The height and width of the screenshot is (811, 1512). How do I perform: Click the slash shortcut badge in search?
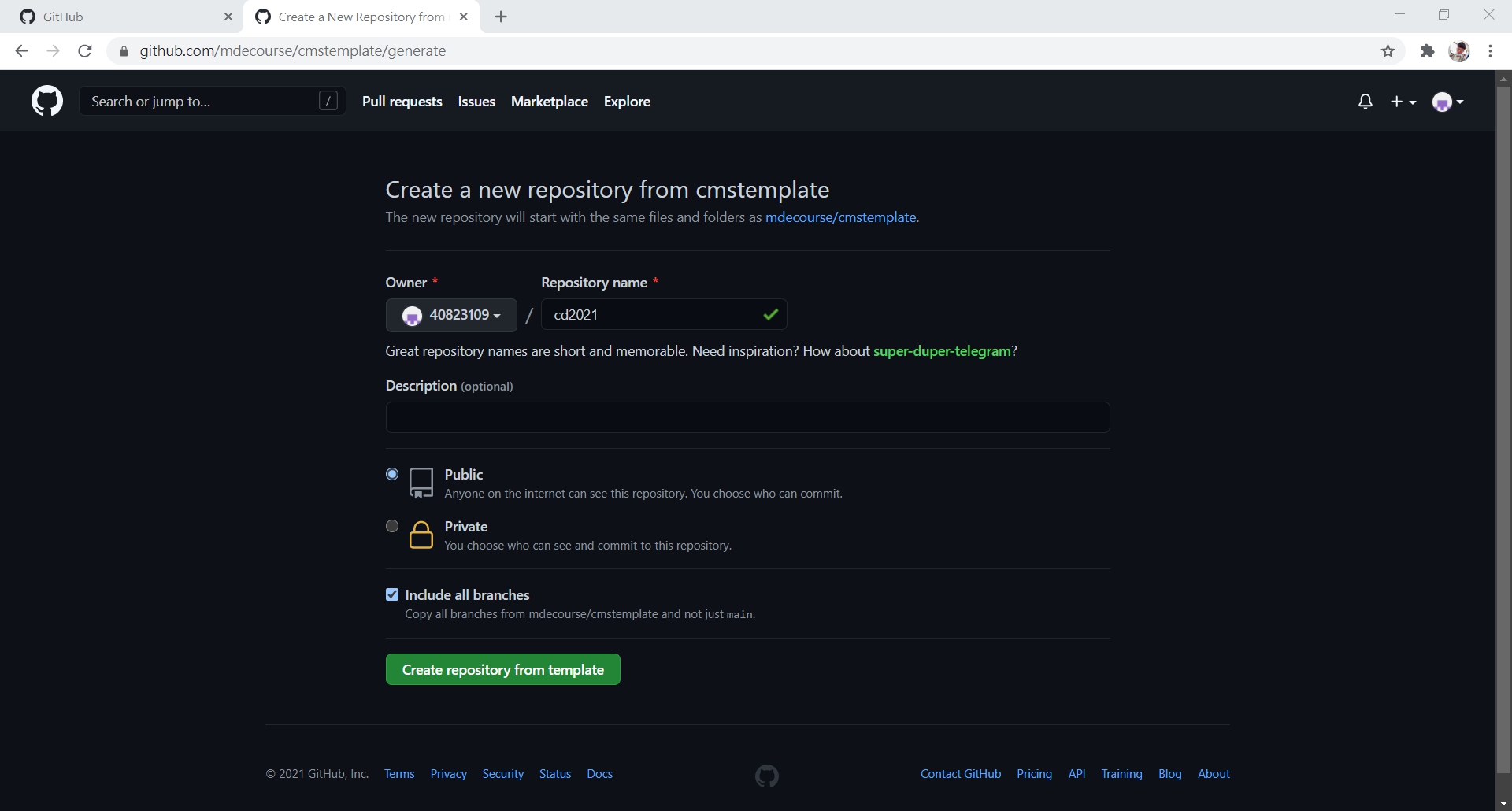point(328,101)
